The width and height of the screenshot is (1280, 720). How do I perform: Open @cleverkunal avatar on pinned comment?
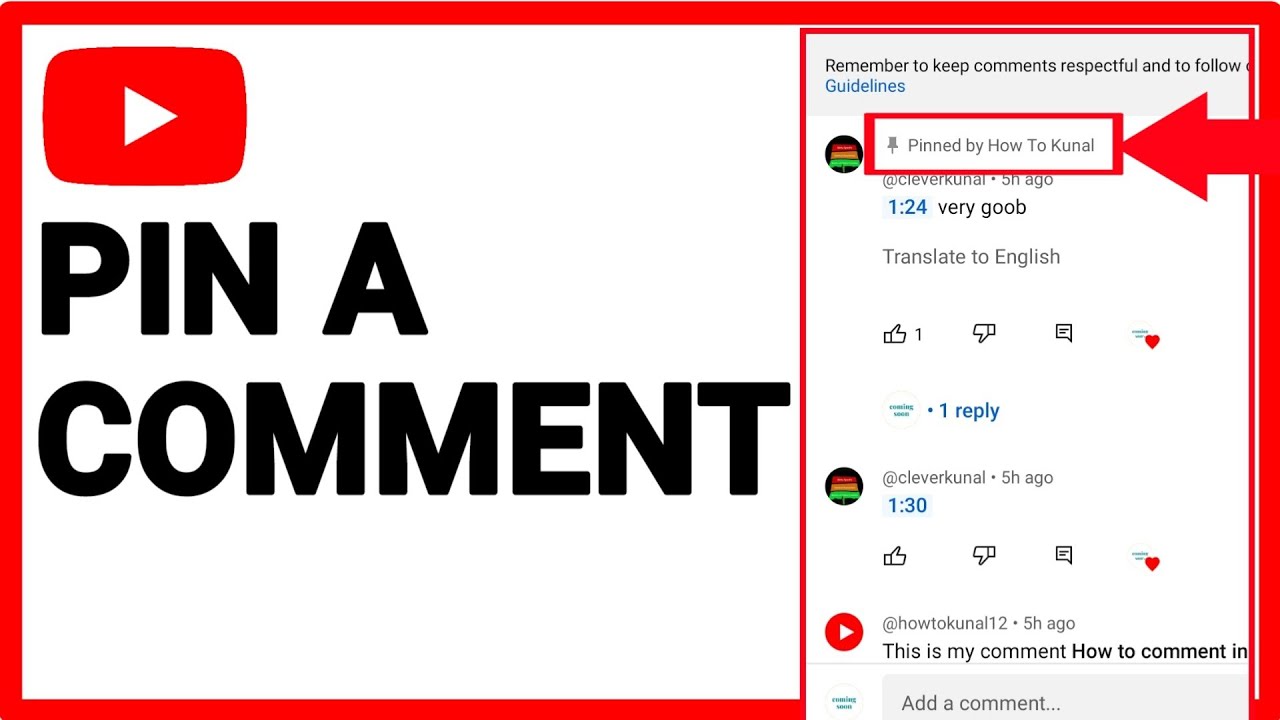pyautogui.click(x=844, y=155)
